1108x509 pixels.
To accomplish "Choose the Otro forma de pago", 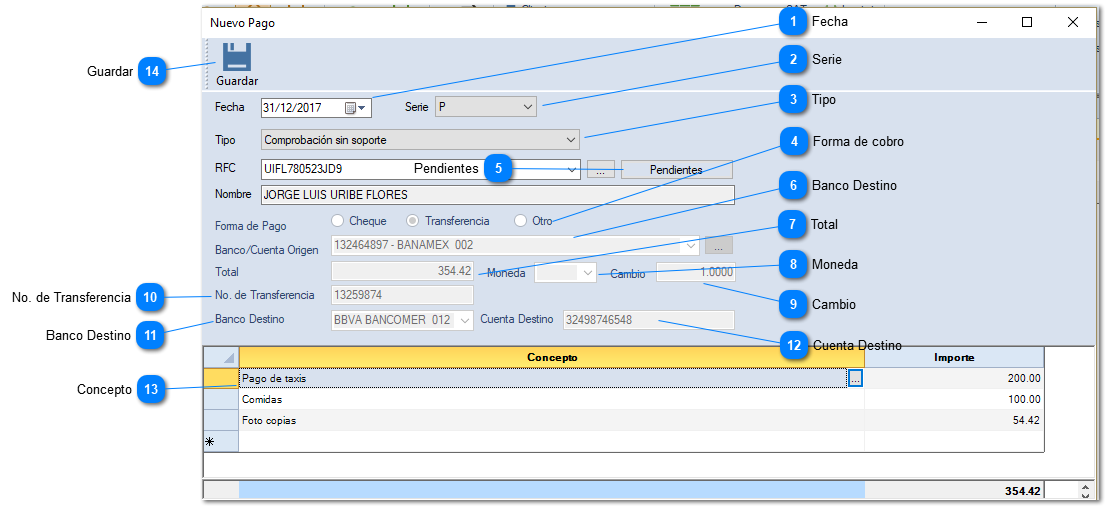I will click(521, 221).
